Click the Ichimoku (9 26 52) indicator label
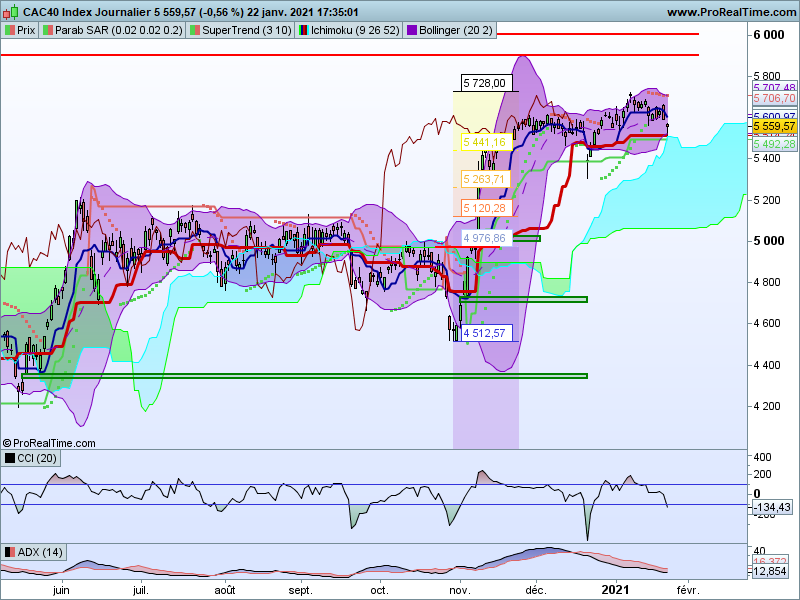Viewport: 800px width, 600px height. (x=349, y=30)
